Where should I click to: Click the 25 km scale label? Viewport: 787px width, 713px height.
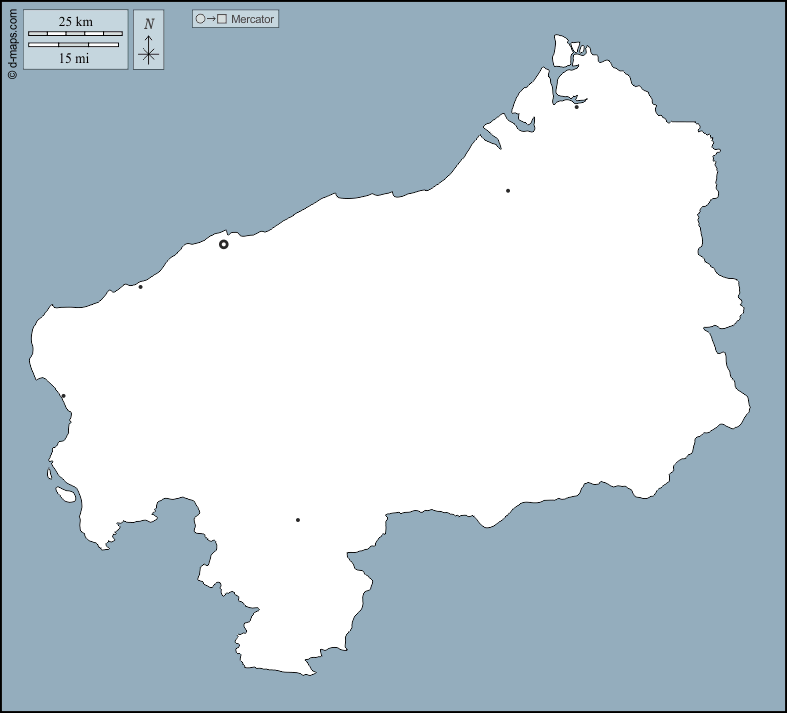pyautogui.click(x=75, y=21)
